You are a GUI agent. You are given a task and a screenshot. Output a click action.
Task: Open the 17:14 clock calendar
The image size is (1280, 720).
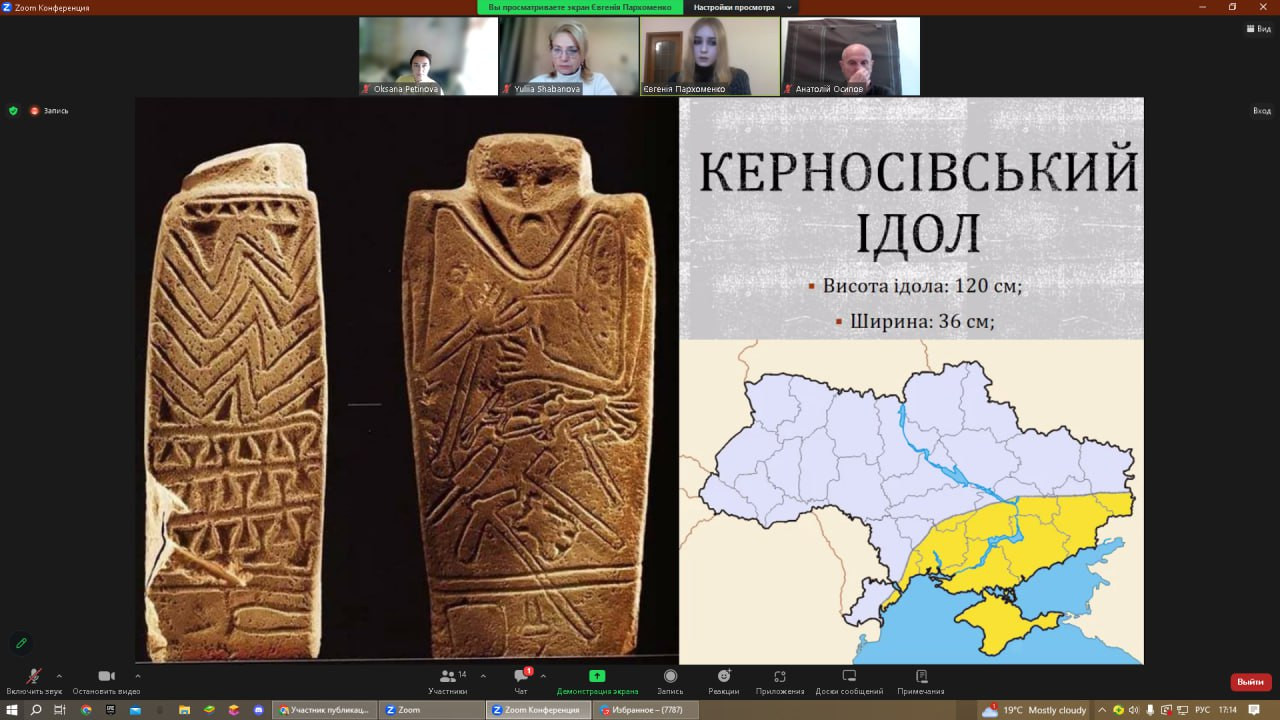(x=1227, y=710)
